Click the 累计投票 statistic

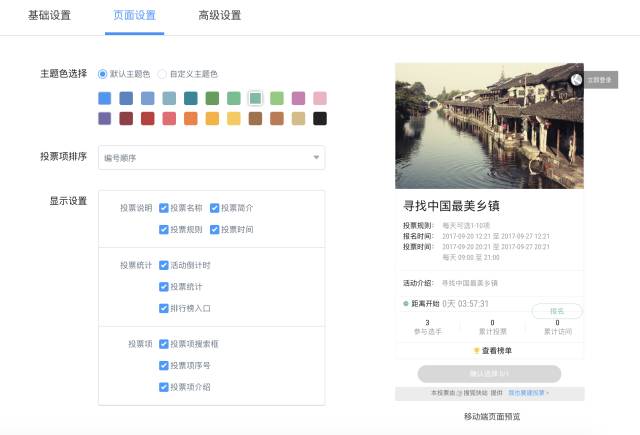point(493,327)
